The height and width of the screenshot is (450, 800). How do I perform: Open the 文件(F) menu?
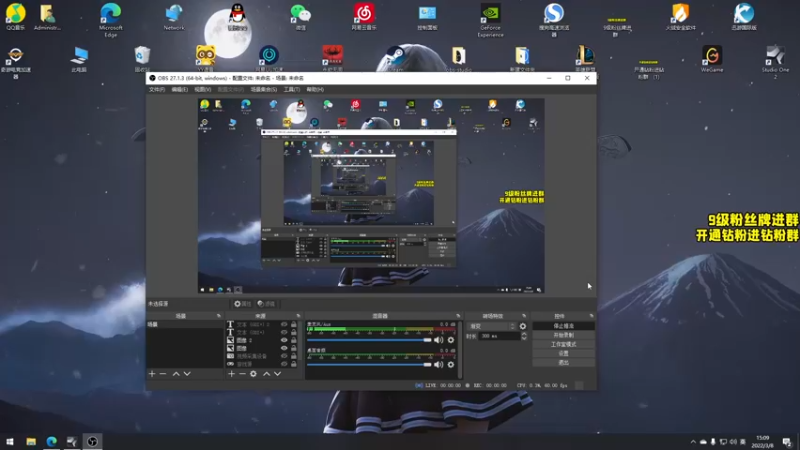click(x=157, y=90)
